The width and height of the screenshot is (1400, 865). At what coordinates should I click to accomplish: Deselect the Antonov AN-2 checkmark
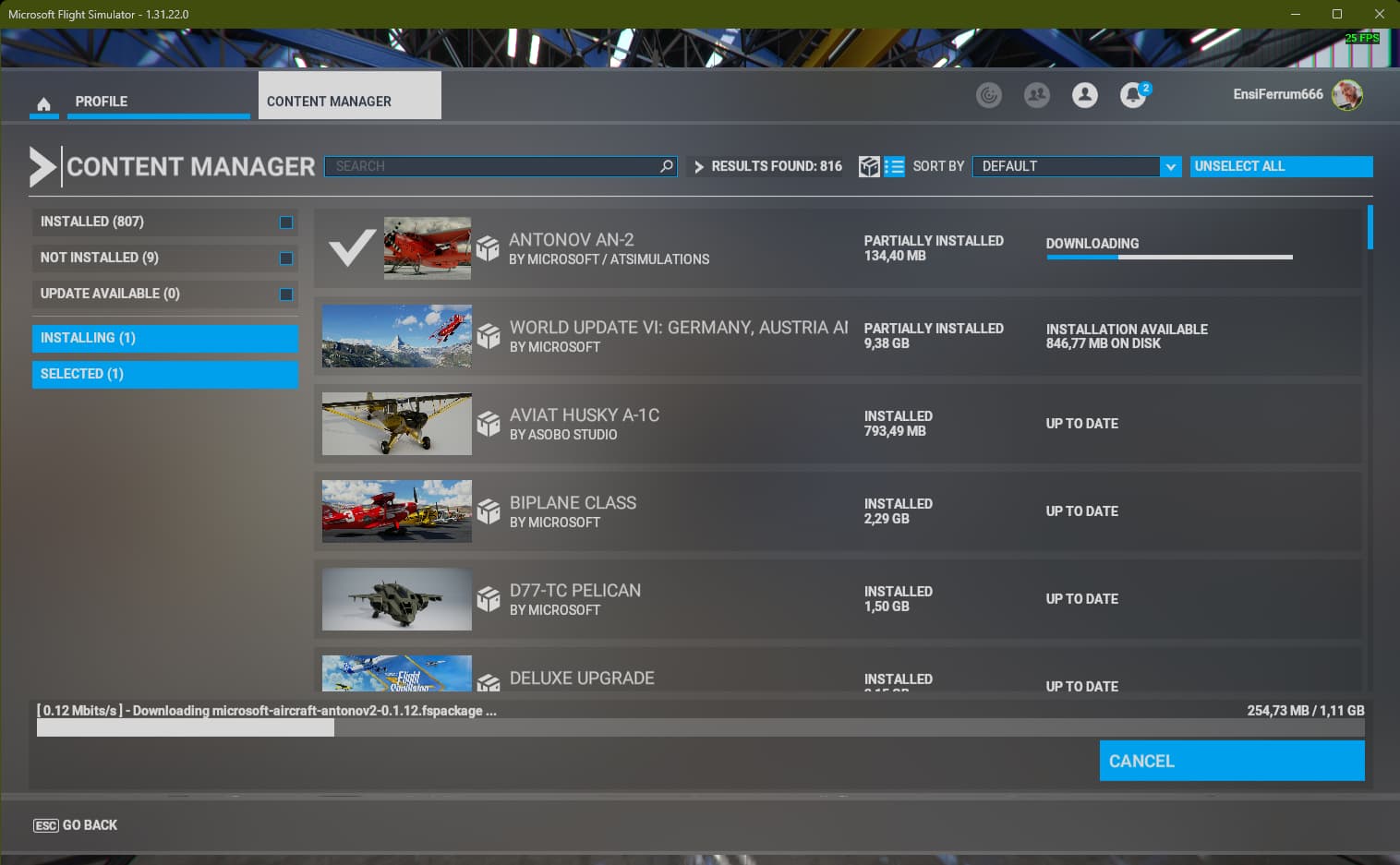point(352,247)
